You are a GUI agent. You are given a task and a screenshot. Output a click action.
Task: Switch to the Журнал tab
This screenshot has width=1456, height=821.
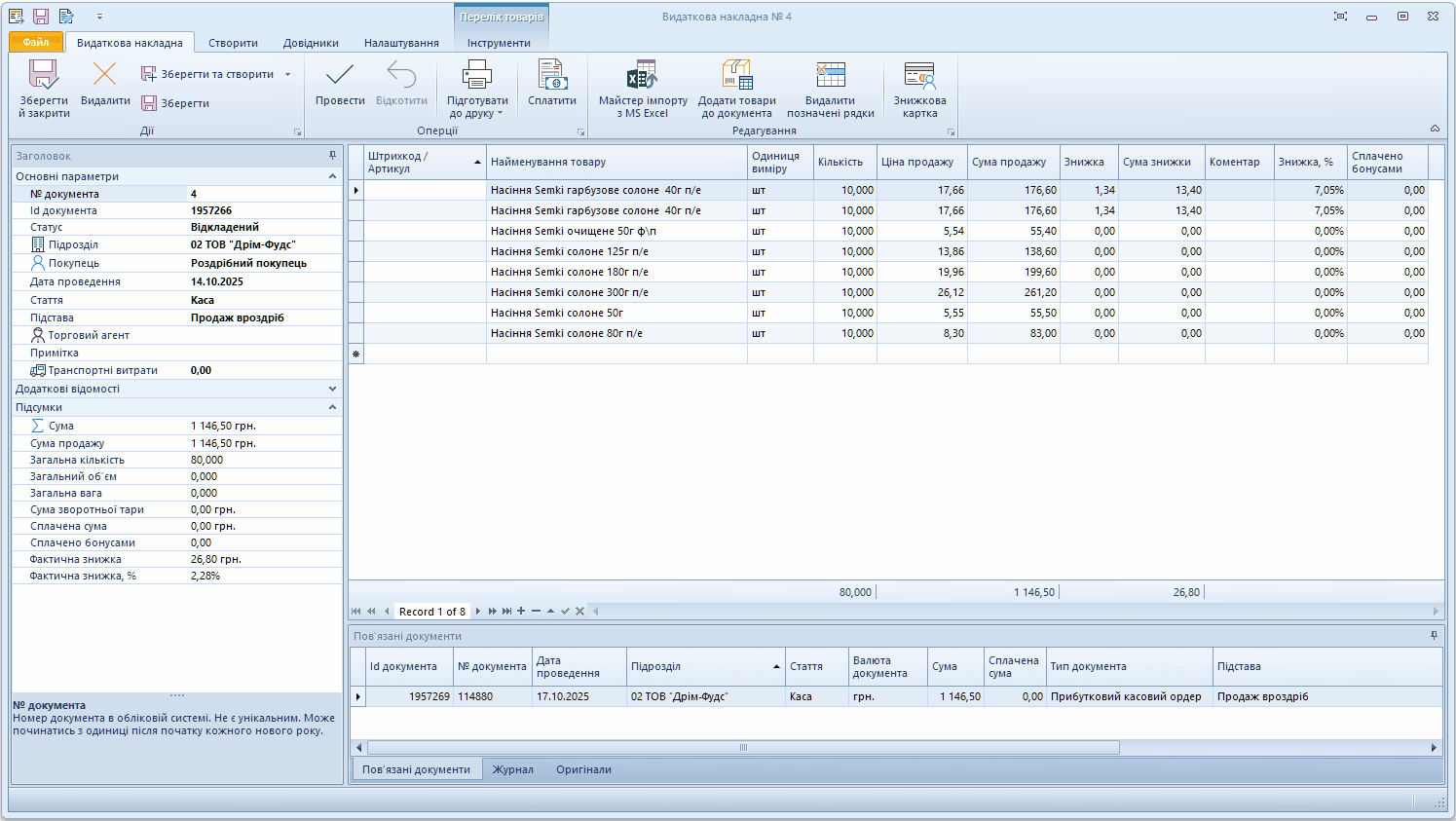[512, 769]
